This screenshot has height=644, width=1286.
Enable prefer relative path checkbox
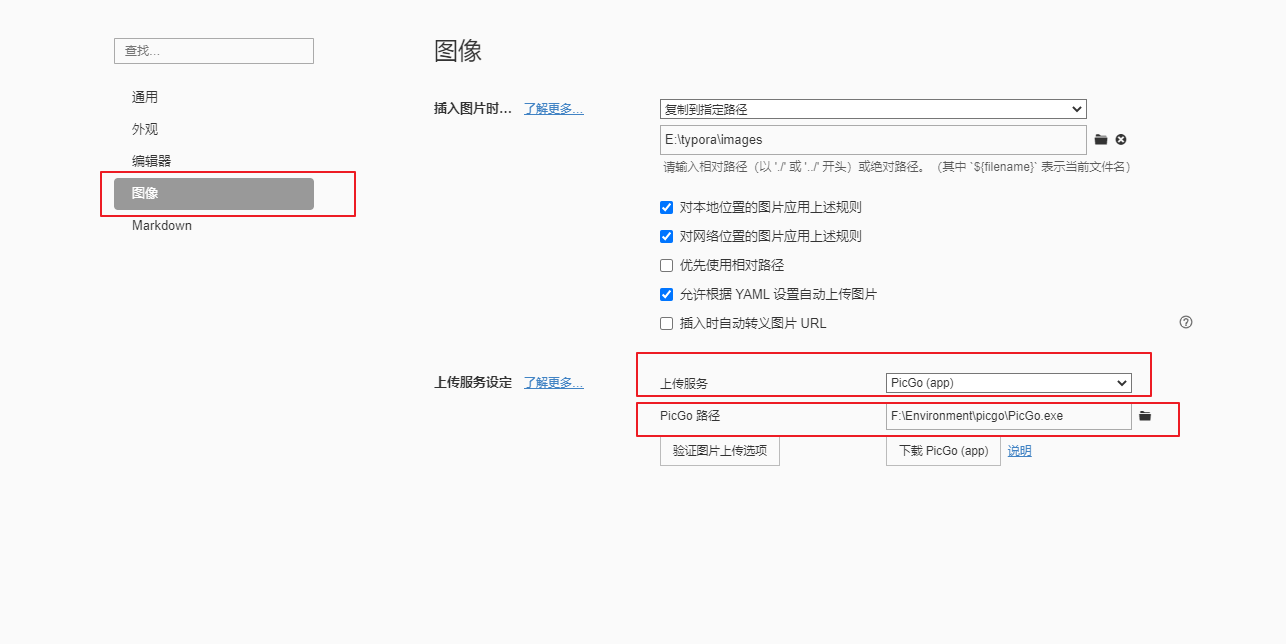tap(667, 266)
